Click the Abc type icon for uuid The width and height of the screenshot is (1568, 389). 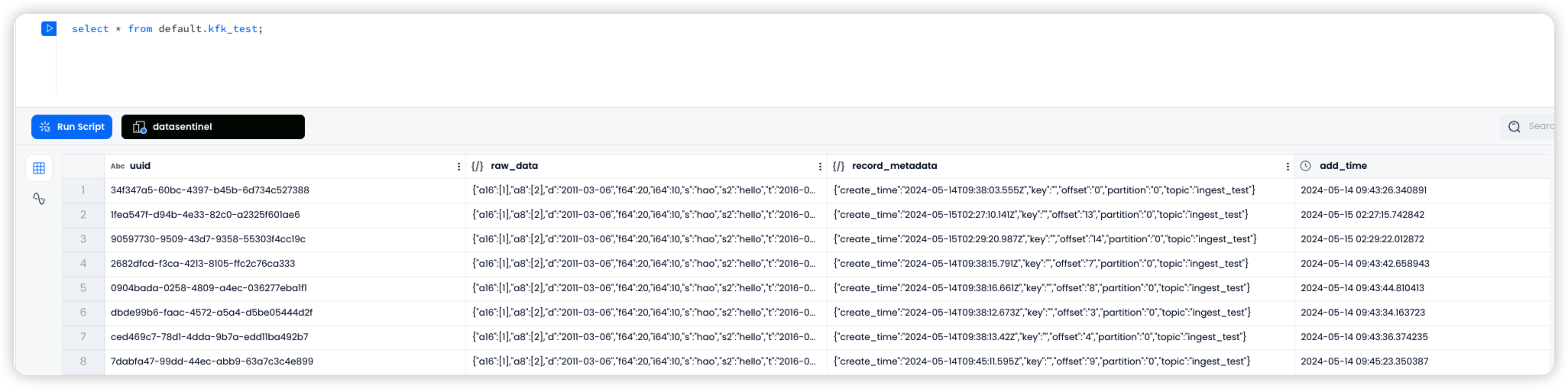pyautogui.click(x=118, y=166)
